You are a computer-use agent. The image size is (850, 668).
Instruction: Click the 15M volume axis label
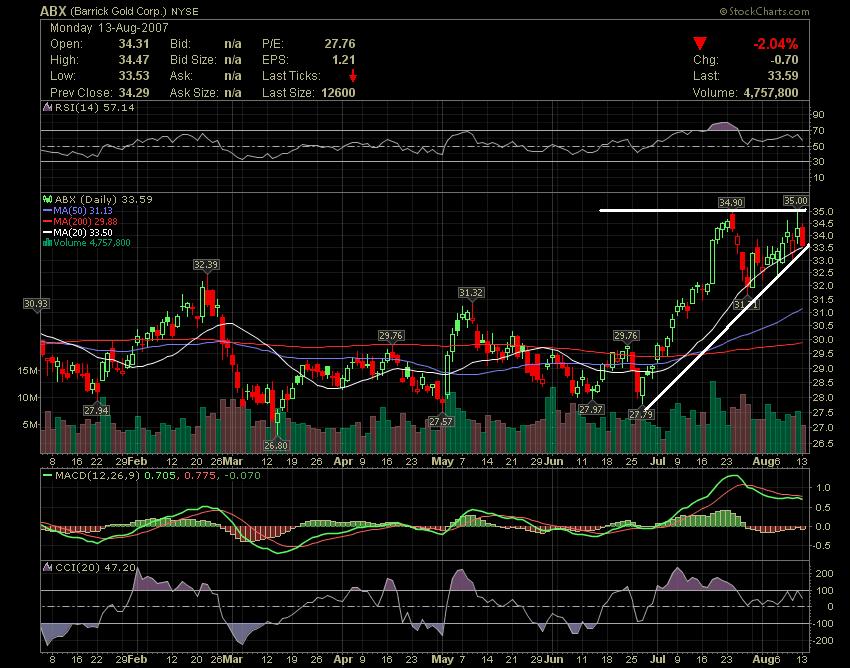coord(28,370)
